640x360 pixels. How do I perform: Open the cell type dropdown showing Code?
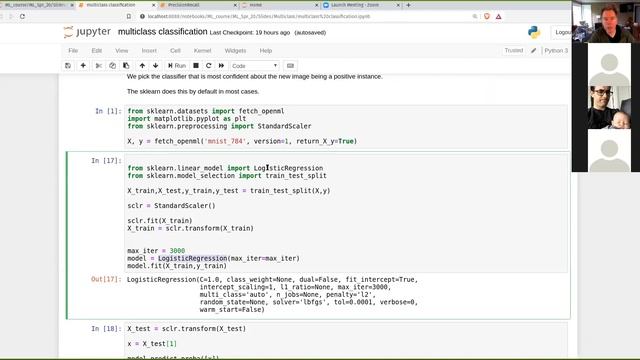tap(254, 66)
